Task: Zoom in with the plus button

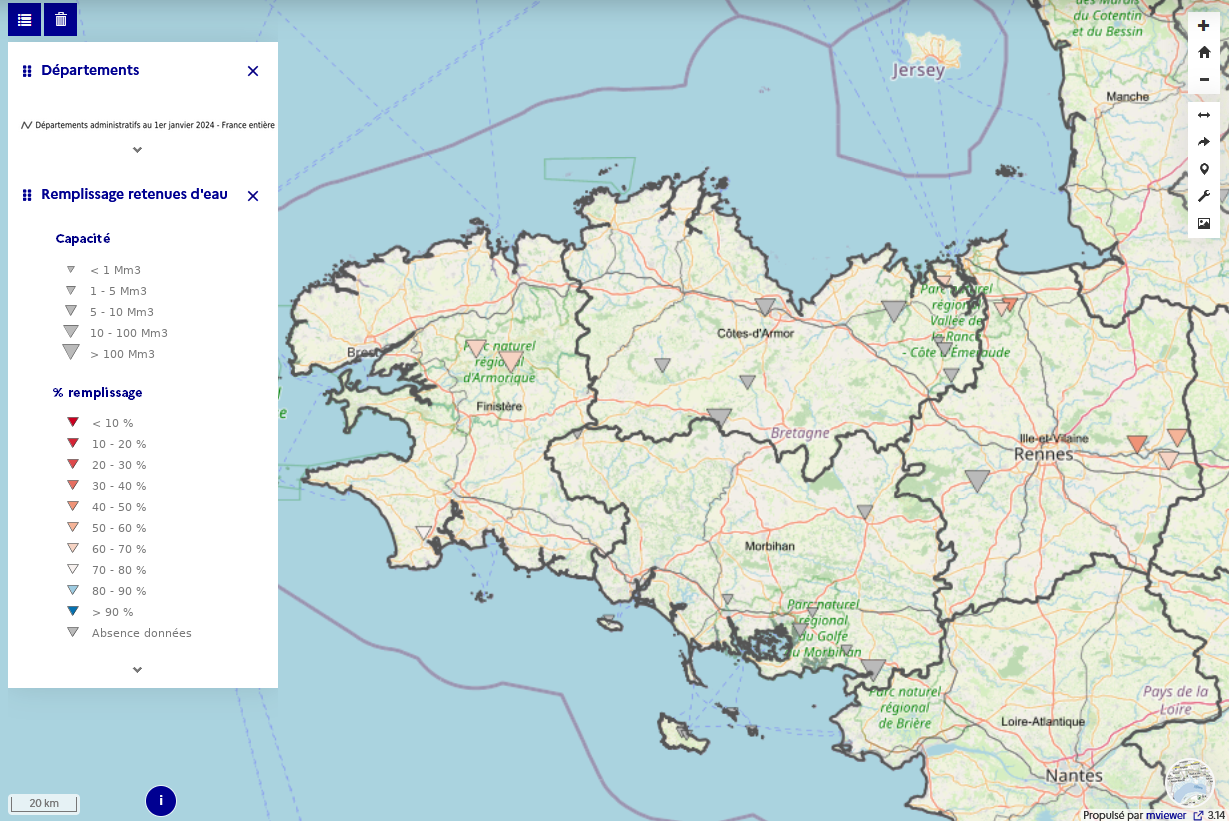Action: tap(1204, 26)
